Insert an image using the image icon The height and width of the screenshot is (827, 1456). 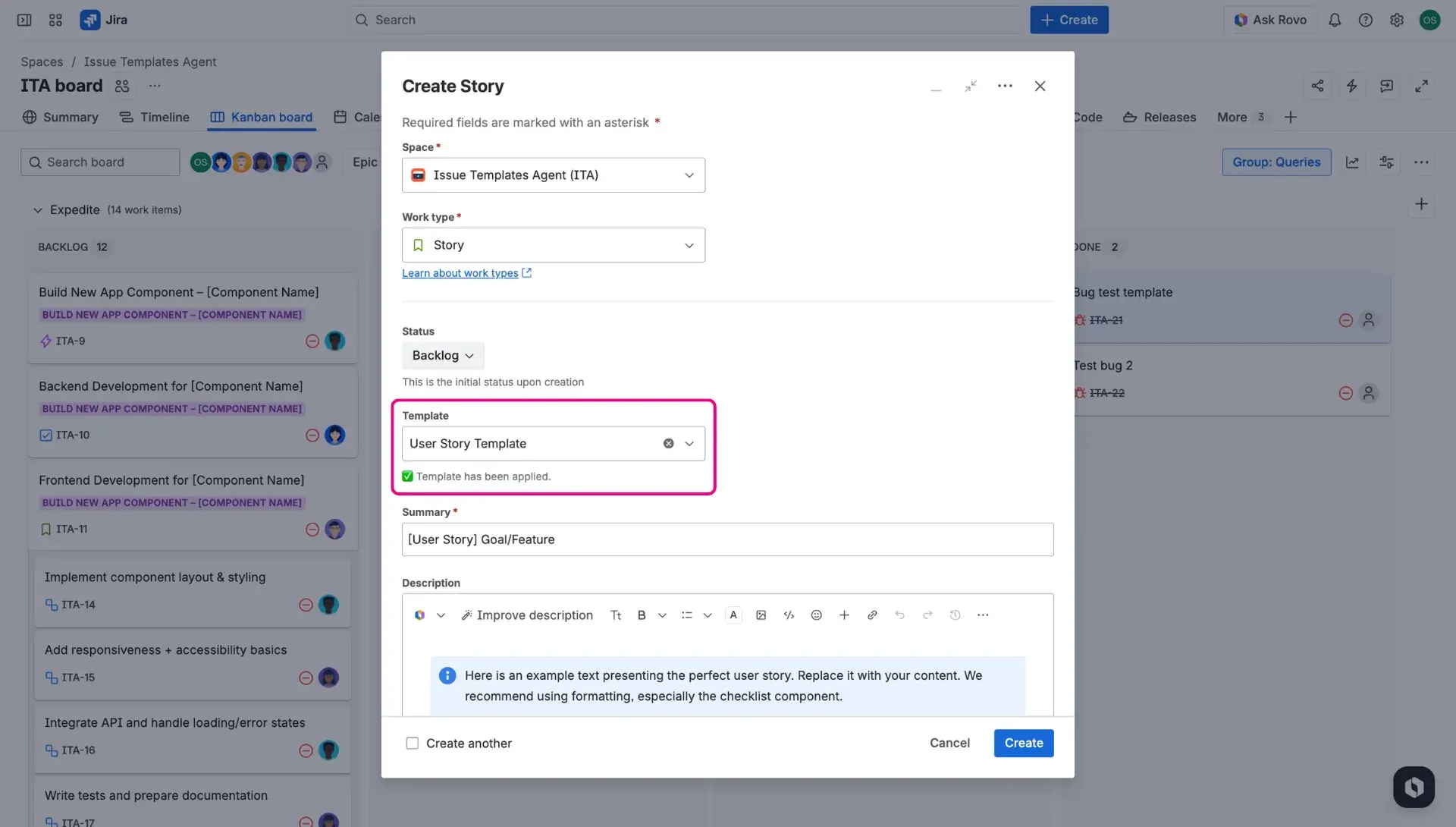[x=761, y=615]
